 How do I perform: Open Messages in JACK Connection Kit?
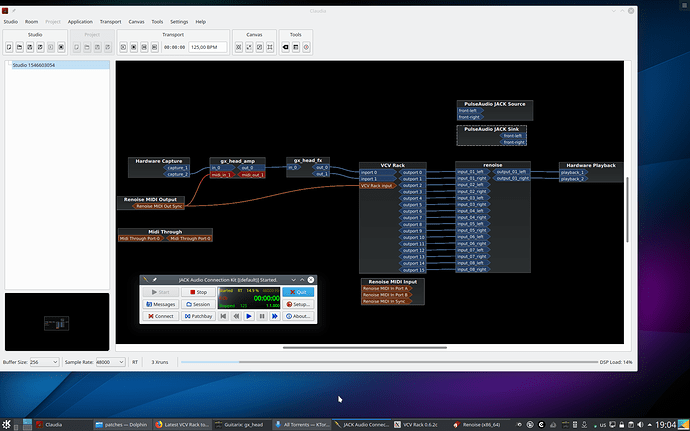pos(161,304)
